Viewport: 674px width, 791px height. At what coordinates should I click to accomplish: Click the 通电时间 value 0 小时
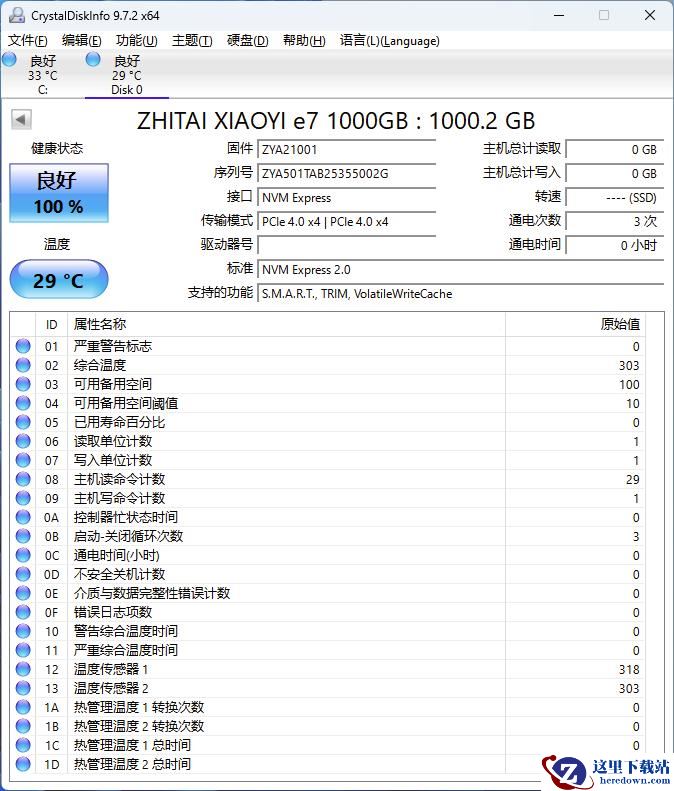614,245
